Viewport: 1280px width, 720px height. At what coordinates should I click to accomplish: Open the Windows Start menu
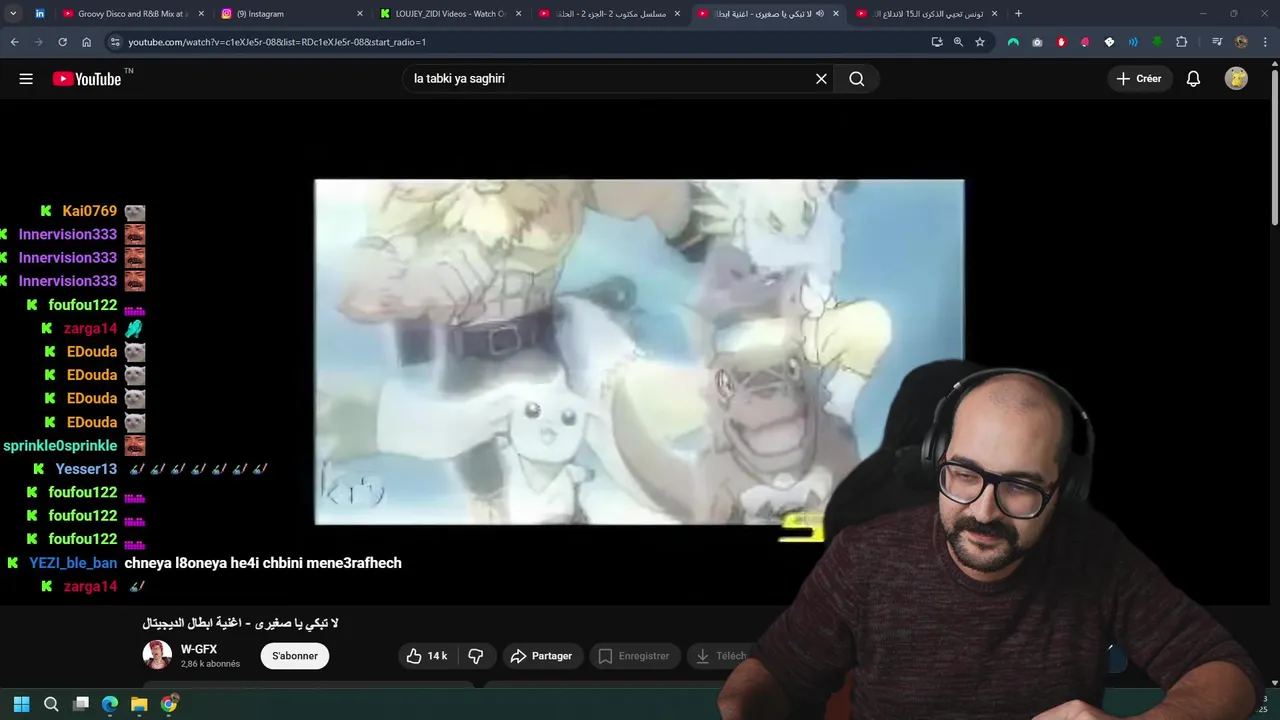point(21,704)
